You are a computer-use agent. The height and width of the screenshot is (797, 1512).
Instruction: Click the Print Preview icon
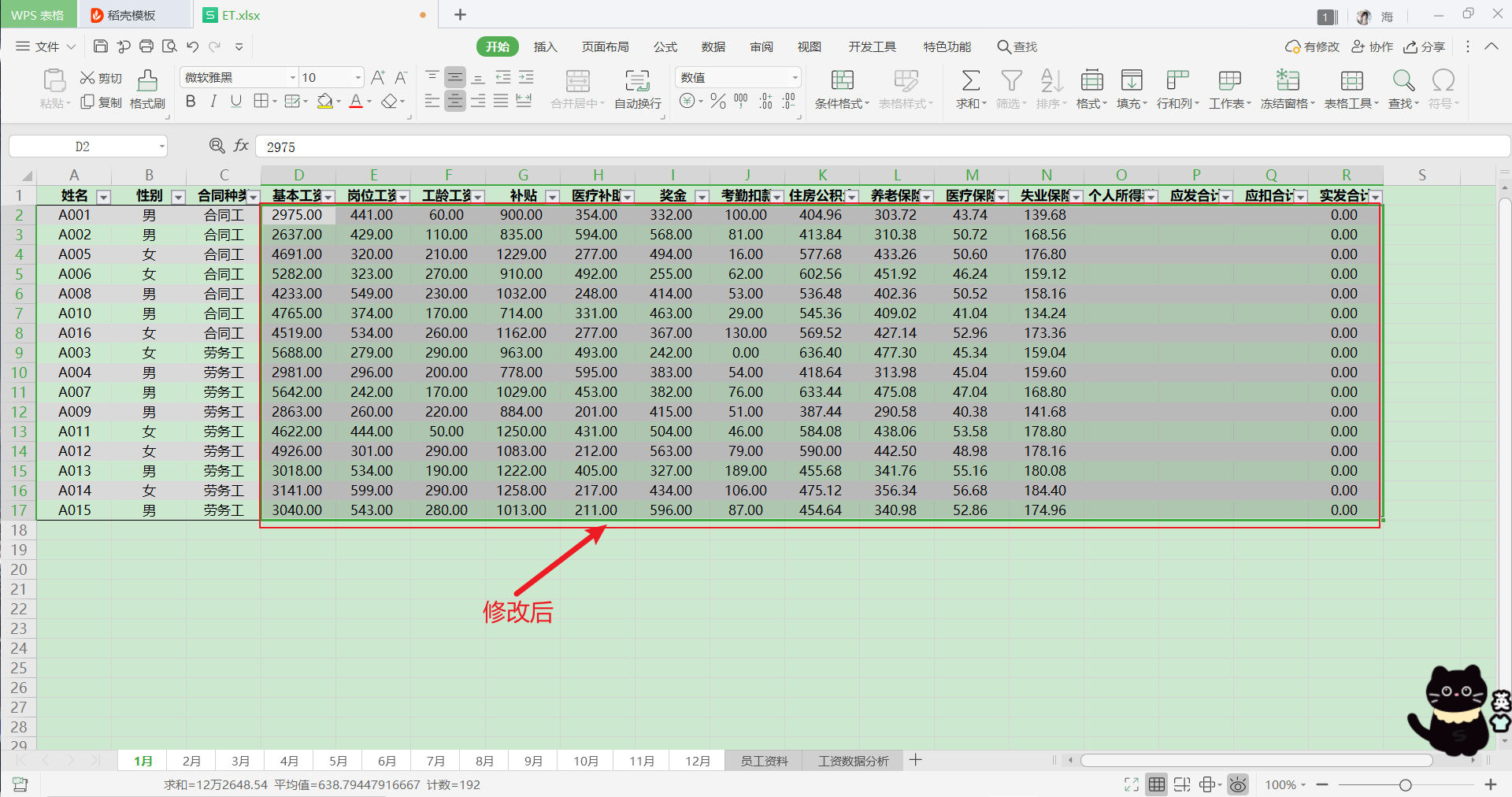169,46
